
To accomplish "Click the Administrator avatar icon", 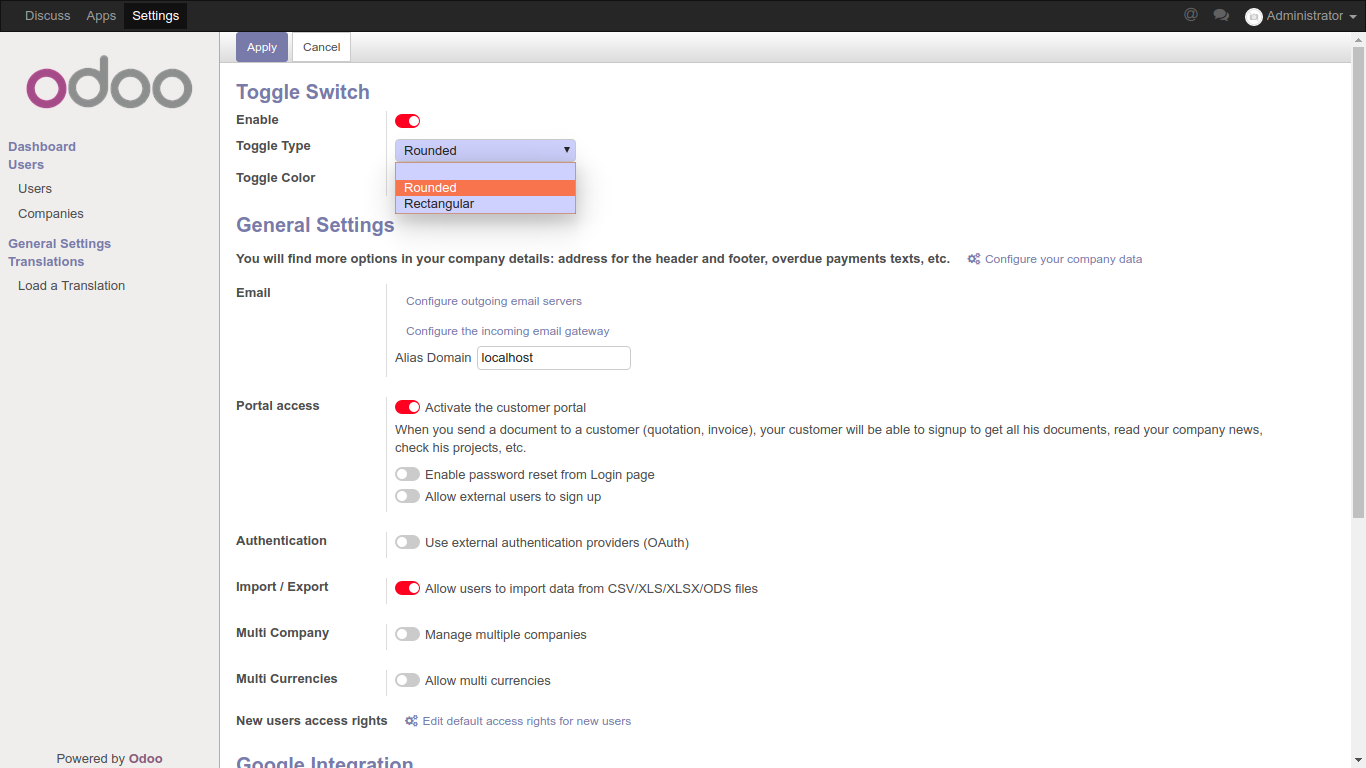I will (1253, 16).
